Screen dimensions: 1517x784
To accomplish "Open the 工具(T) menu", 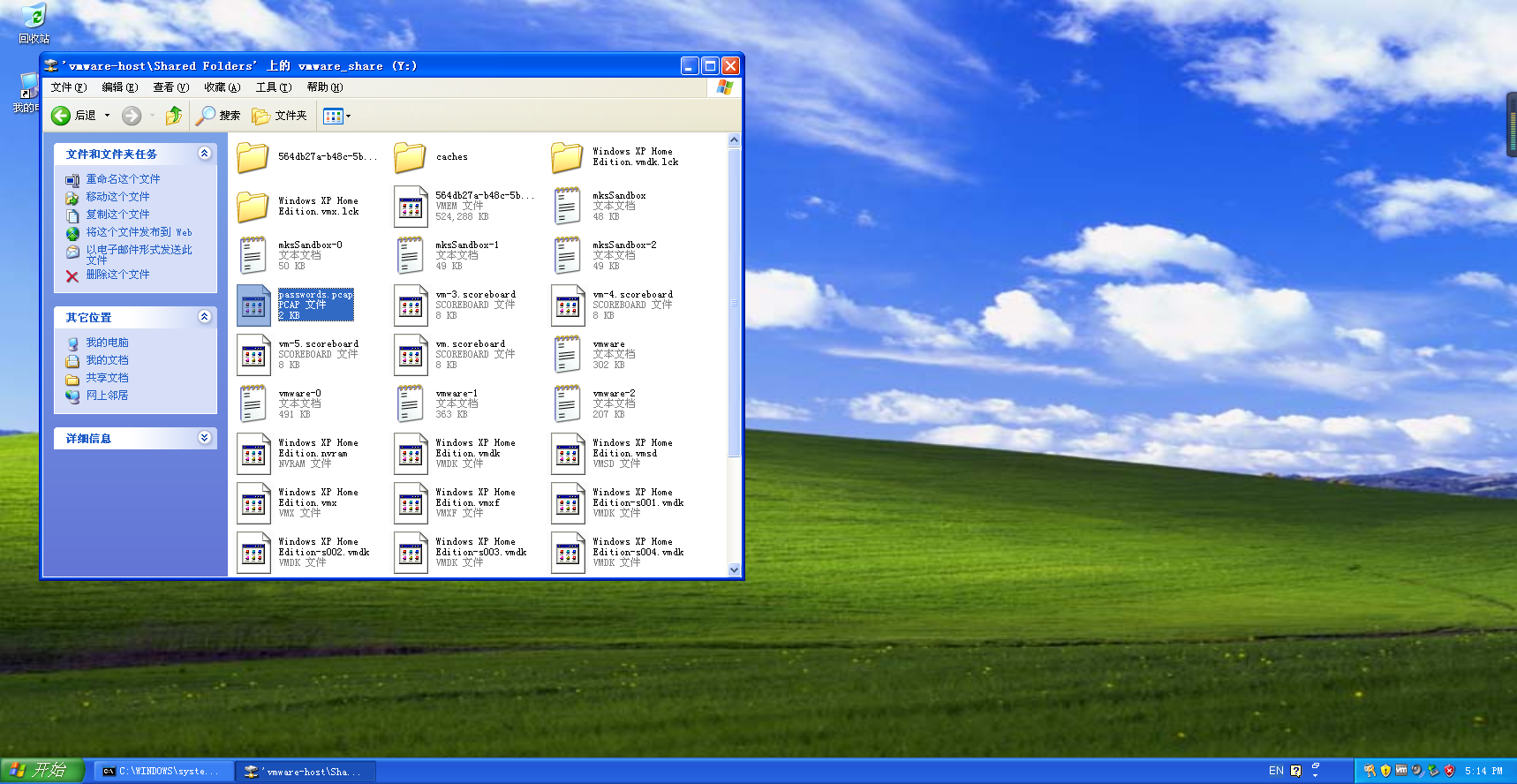I will coord(273,87).
